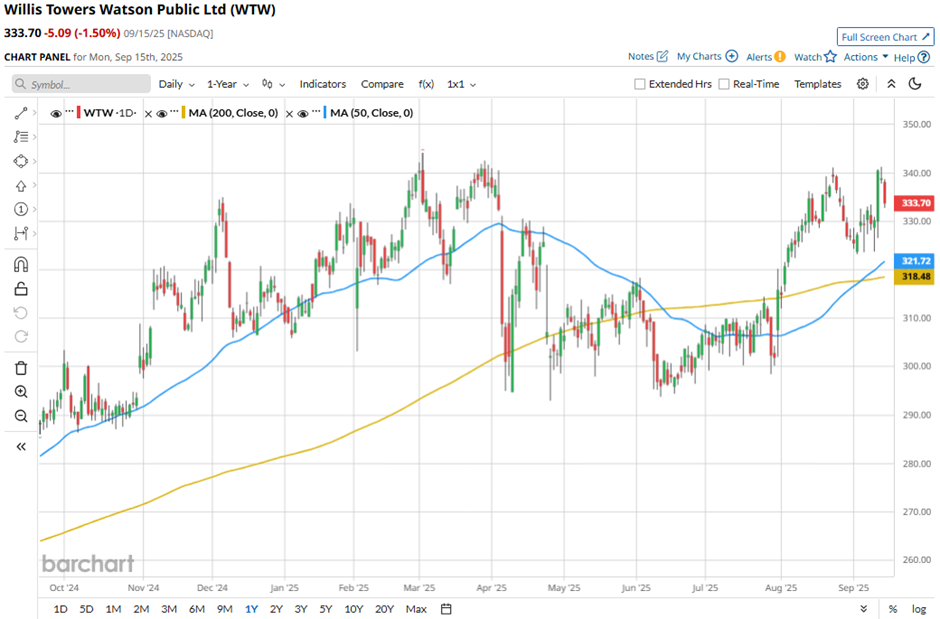Select the trend line drawing tool
Viewport: 940px width, 619px height.
pos(21,113)
